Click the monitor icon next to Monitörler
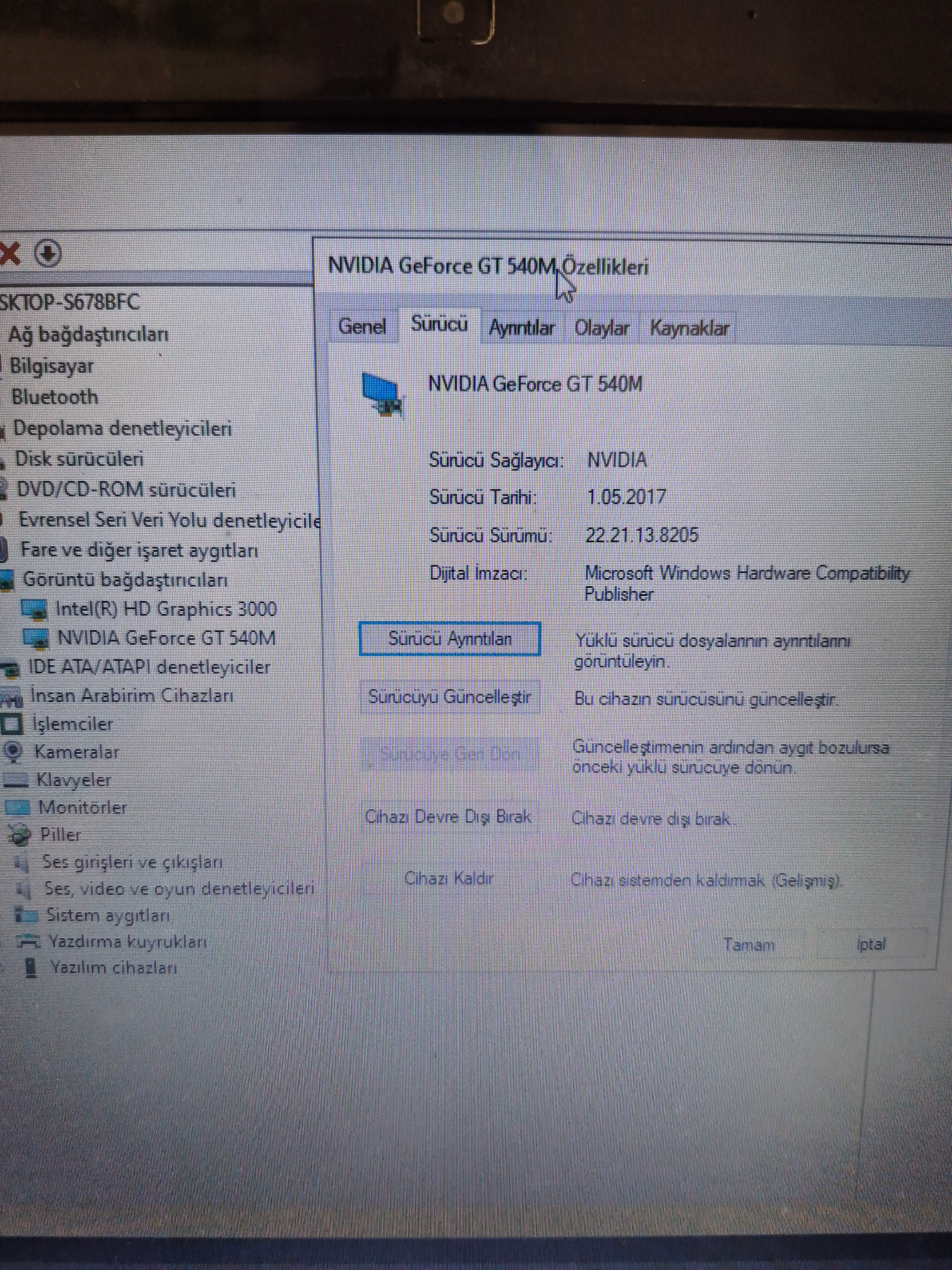The height and width of the screenshot is (1270, 952). click(x=18, y=807)
